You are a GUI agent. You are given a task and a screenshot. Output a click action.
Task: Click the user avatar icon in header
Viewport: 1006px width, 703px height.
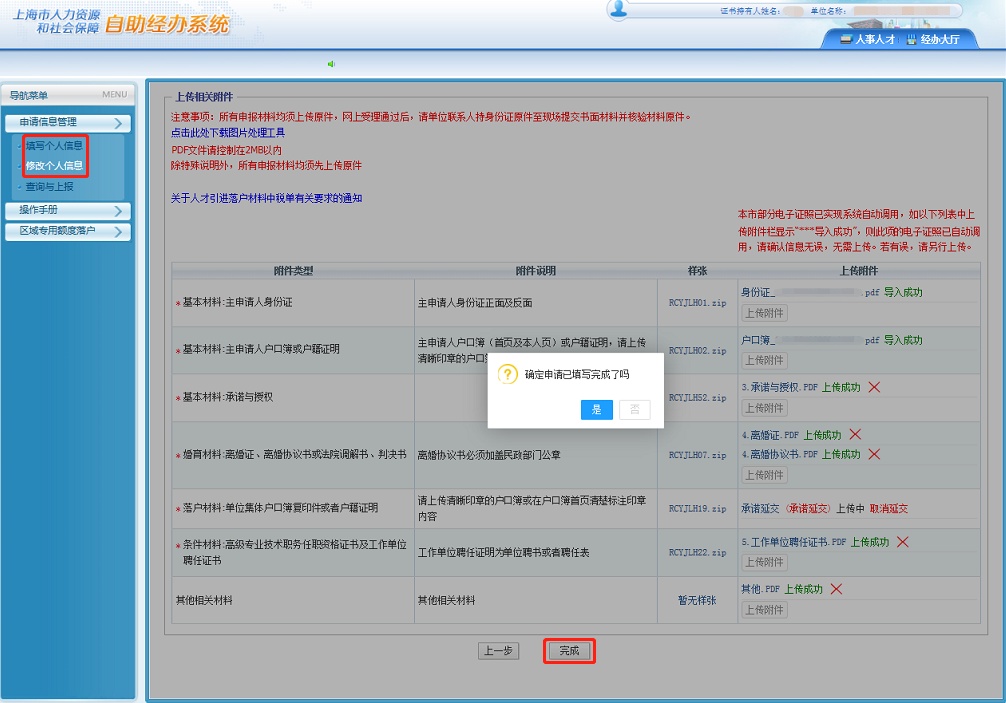coord(618,11)
